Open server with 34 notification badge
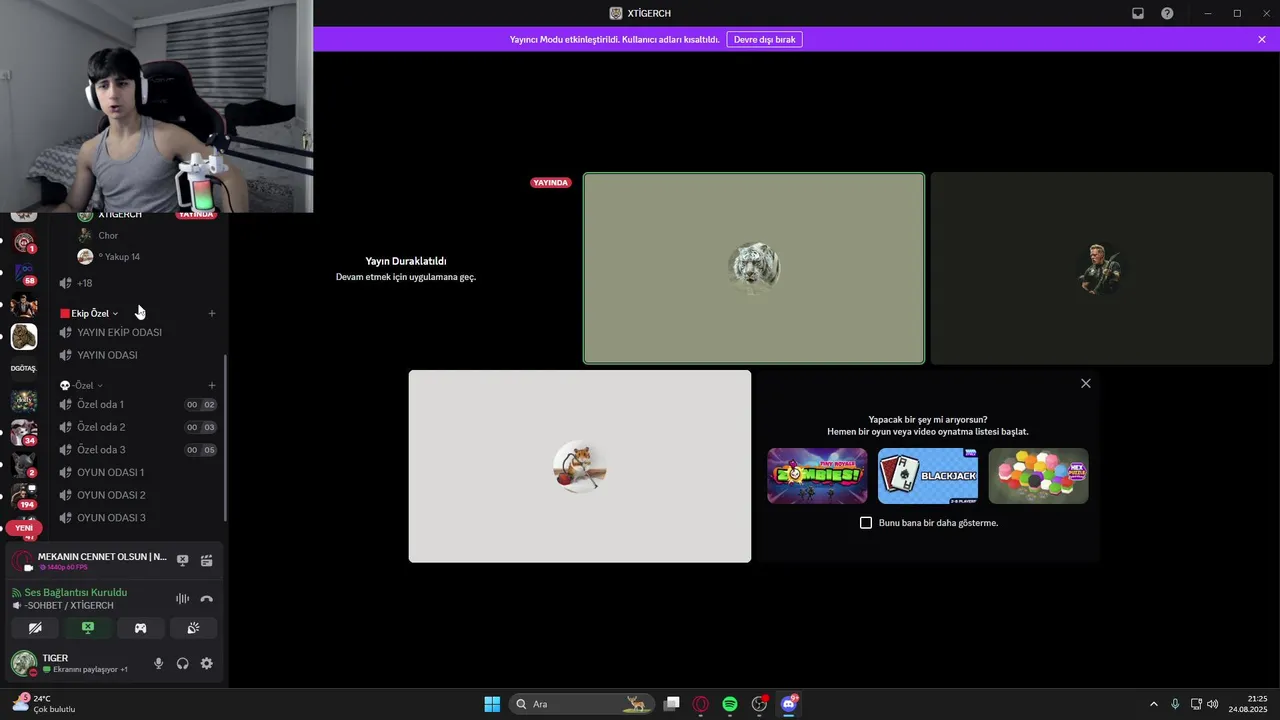Image resolution: width=1280 pixels, height=720 pixels. pyautogui.click(x=24, y=433)
